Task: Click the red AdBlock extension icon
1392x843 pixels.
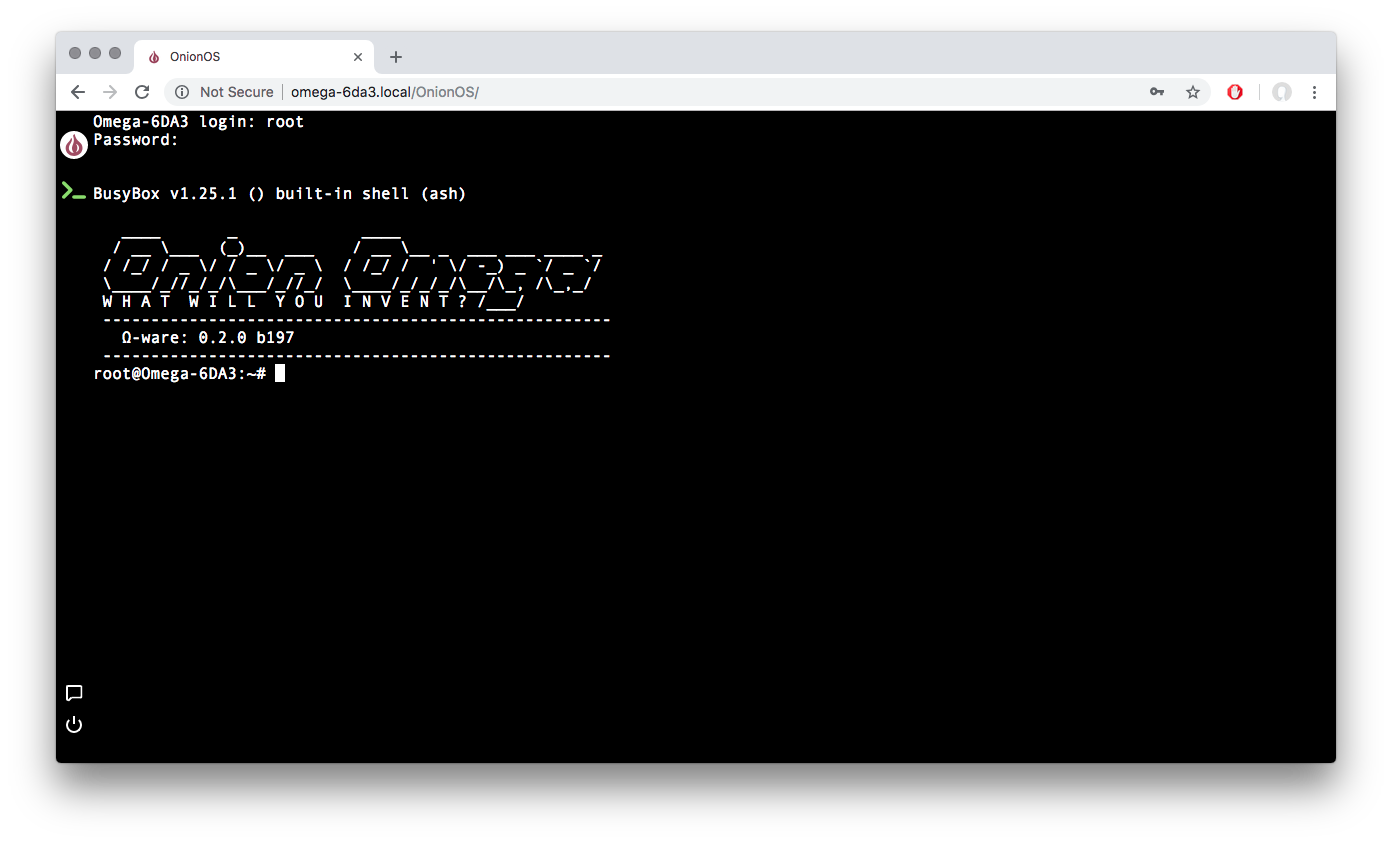Action: (x=1235, y=91)
